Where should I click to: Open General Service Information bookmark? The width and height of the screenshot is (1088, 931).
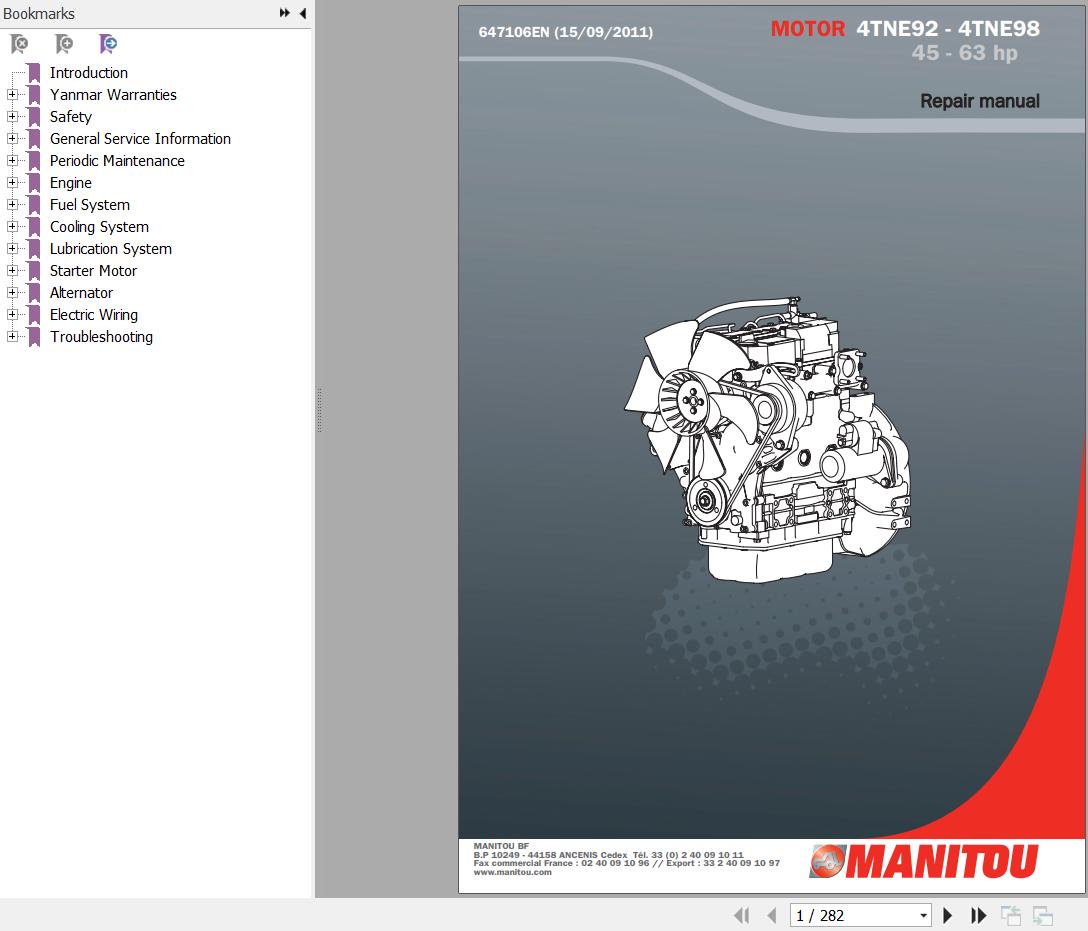140,139
